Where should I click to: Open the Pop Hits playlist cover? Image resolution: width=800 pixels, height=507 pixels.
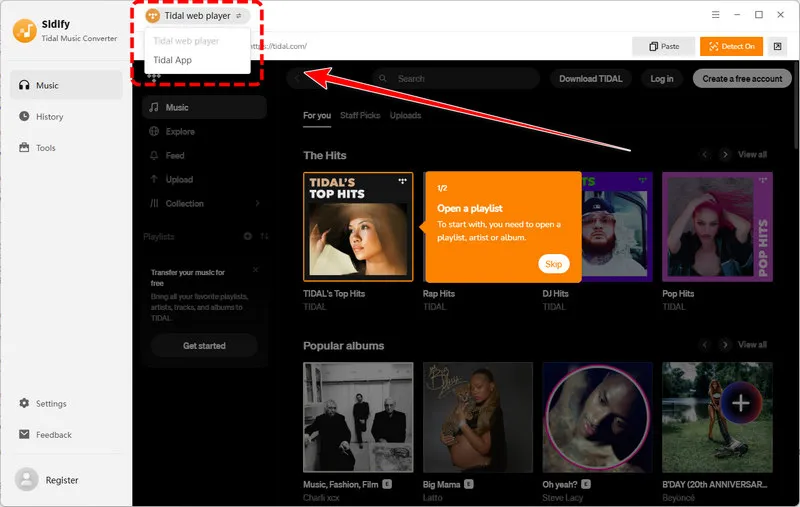point(717,227)
